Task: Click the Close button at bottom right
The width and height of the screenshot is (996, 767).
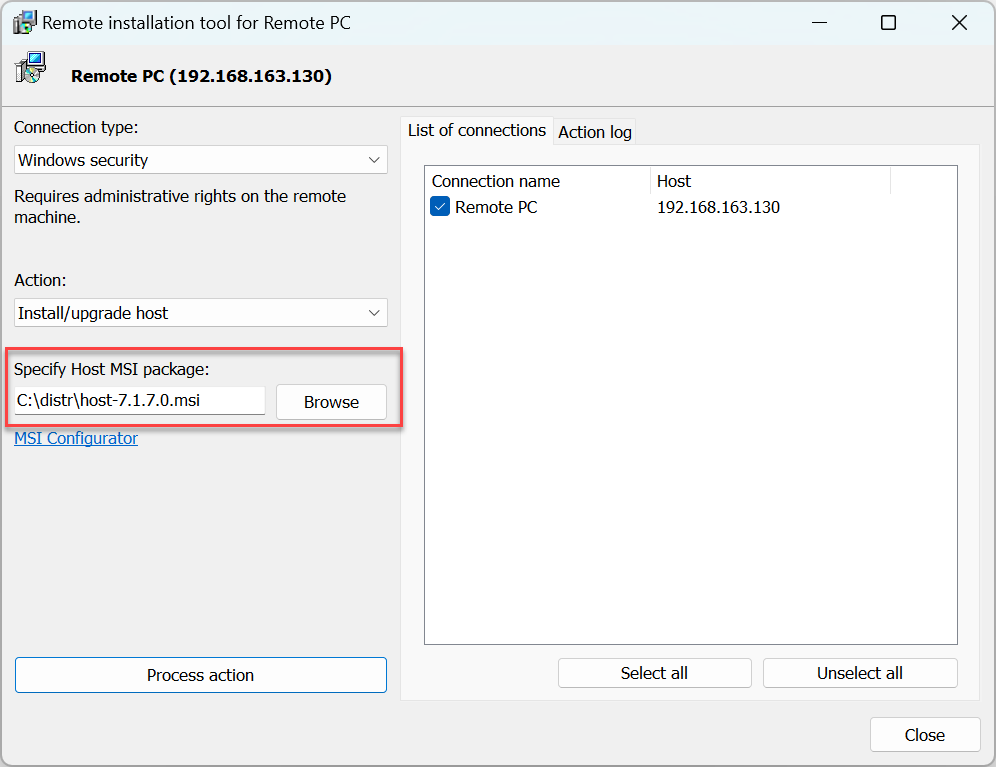Action: [x=924, y=735]
